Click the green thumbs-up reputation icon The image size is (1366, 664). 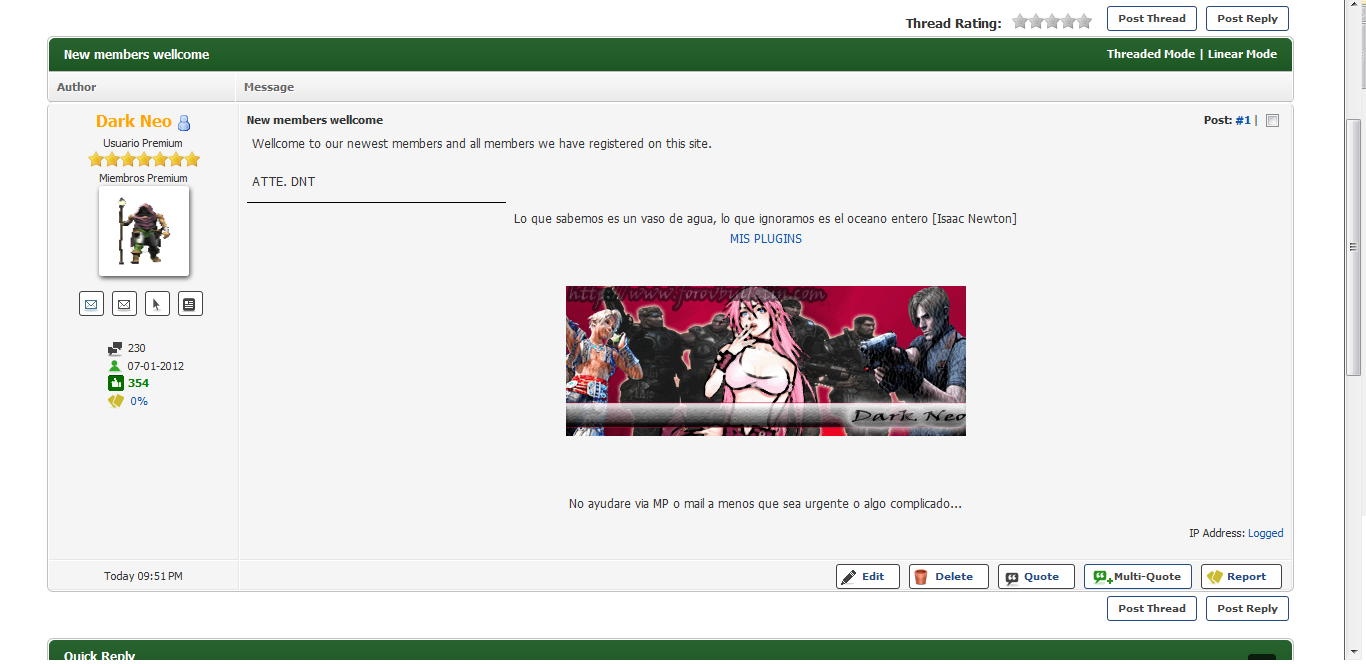pos(115,383)
